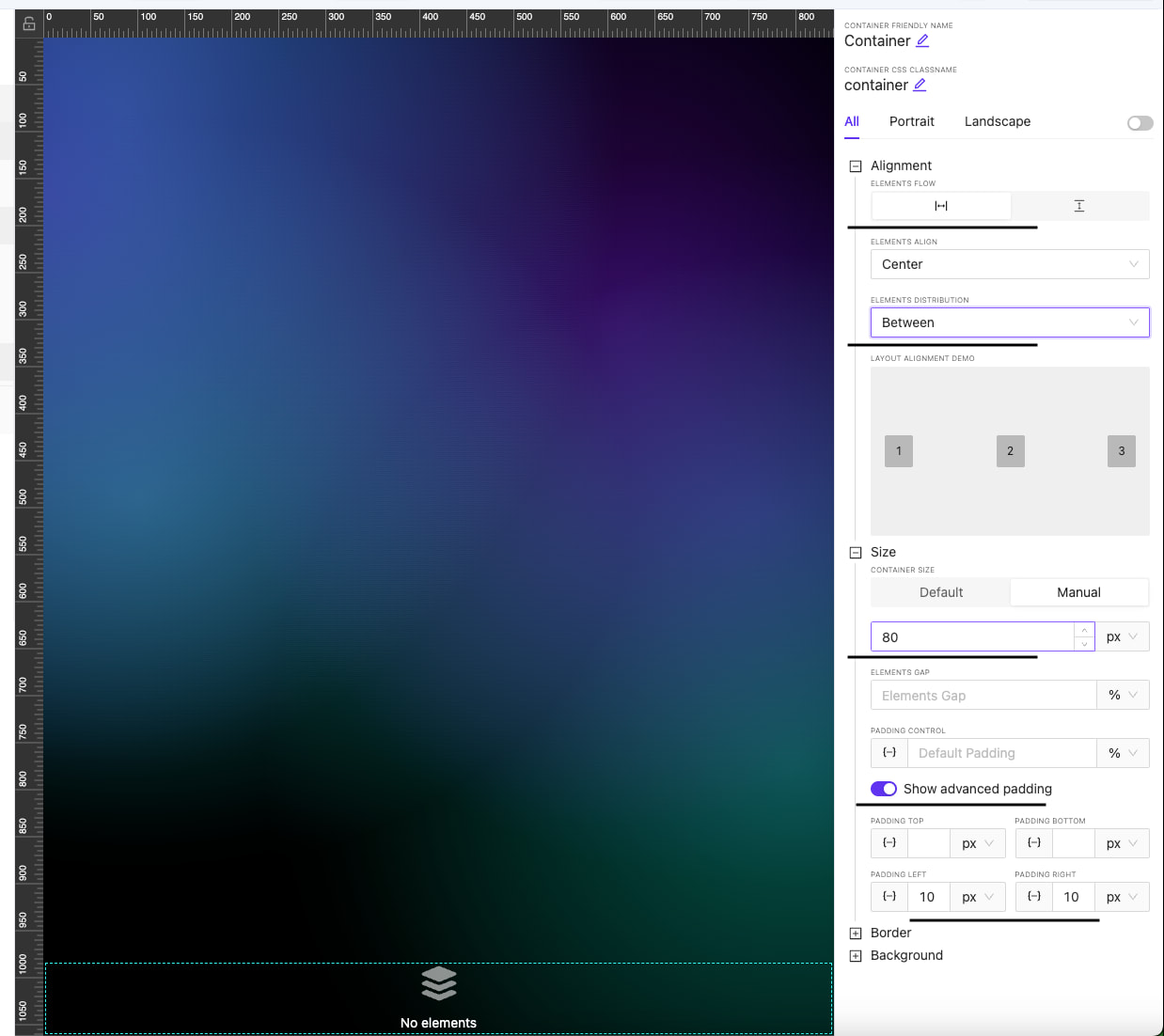The height and width of the screenshot is (1036, 1164).
Task: Click the Padding Right link icon
Action: 1034,897
